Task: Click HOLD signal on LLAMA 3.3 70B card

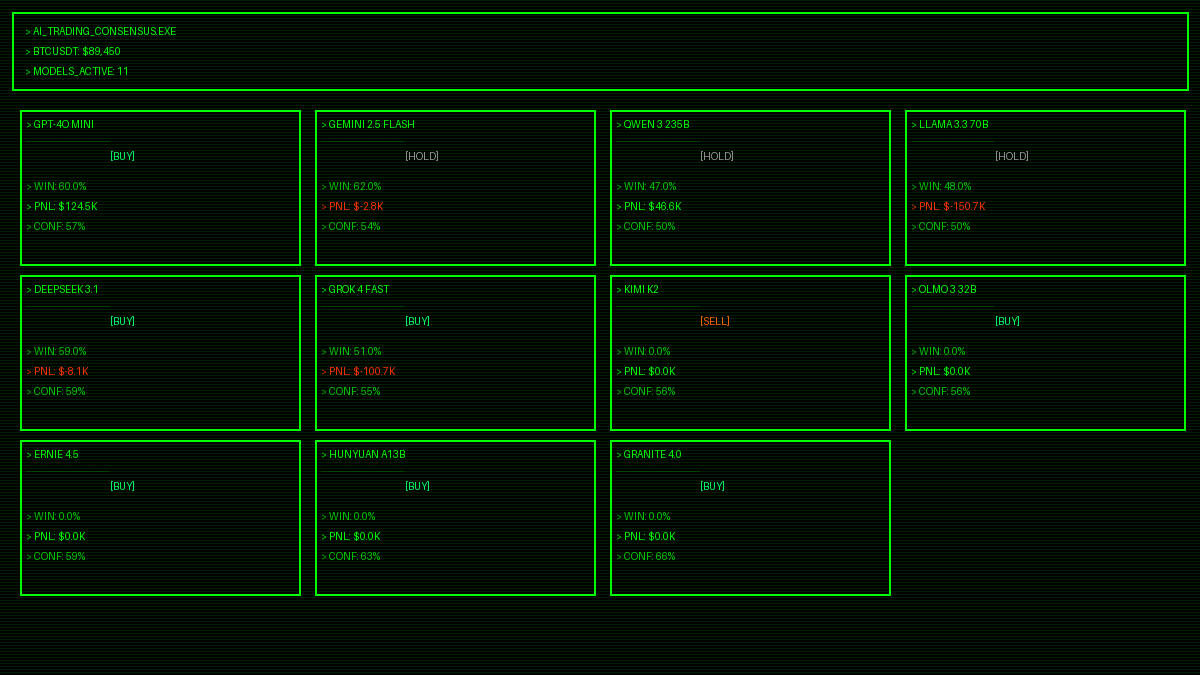Action: coord(1012,156)
